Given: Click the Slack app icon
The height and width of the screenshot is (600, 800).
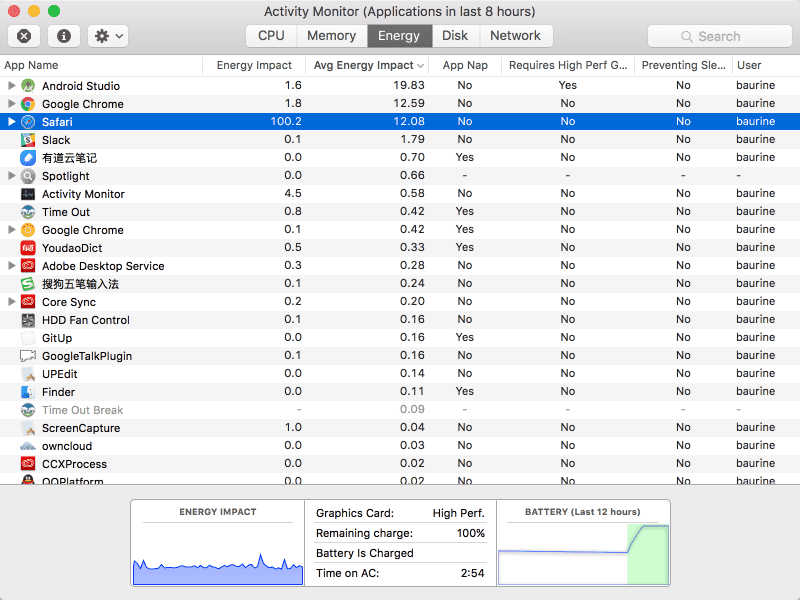Looking at the screenshot, I should pyautogui.click(x=28, y=140).
